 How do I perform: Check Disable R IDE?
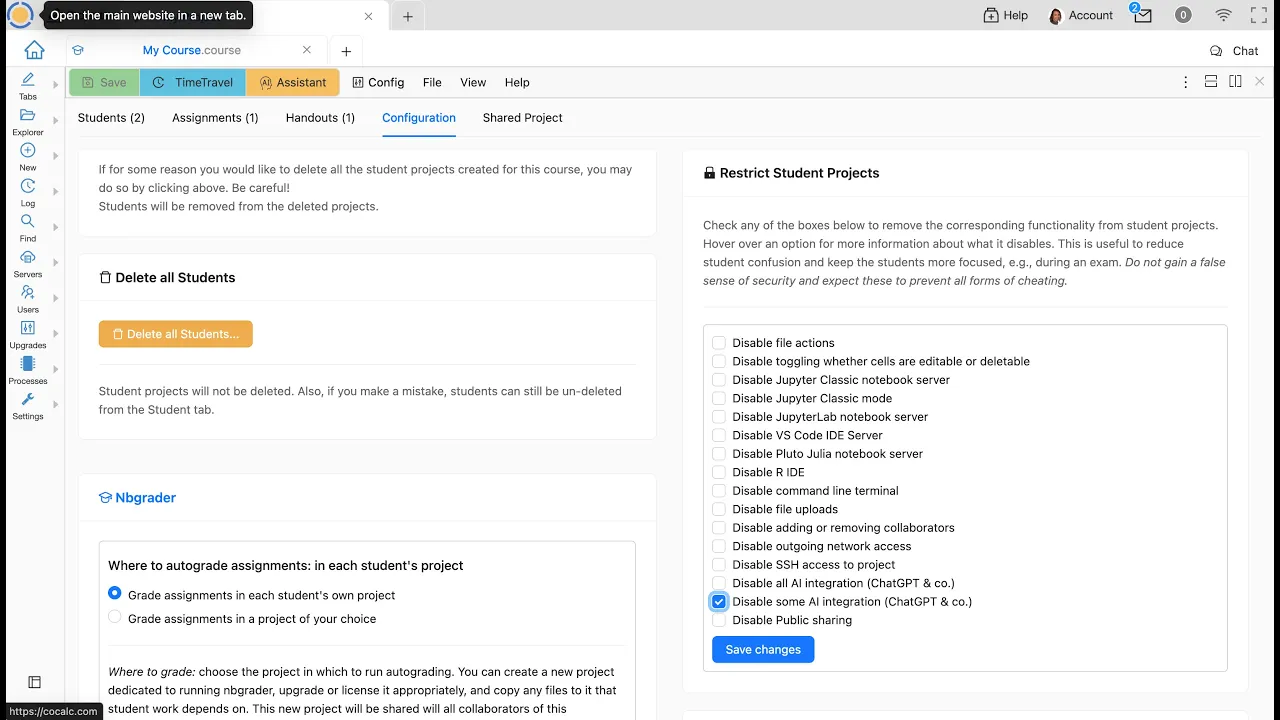(x=719, y=472)
